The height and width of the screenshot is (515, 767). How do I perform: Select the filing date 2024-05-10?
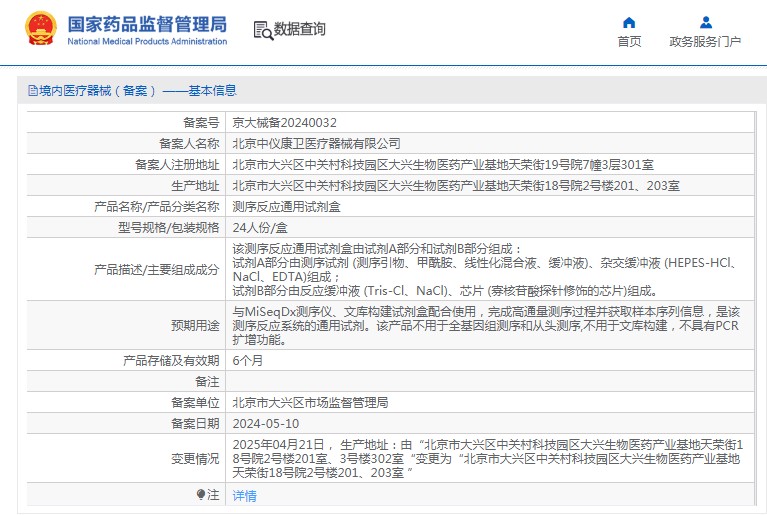point(266,424)
